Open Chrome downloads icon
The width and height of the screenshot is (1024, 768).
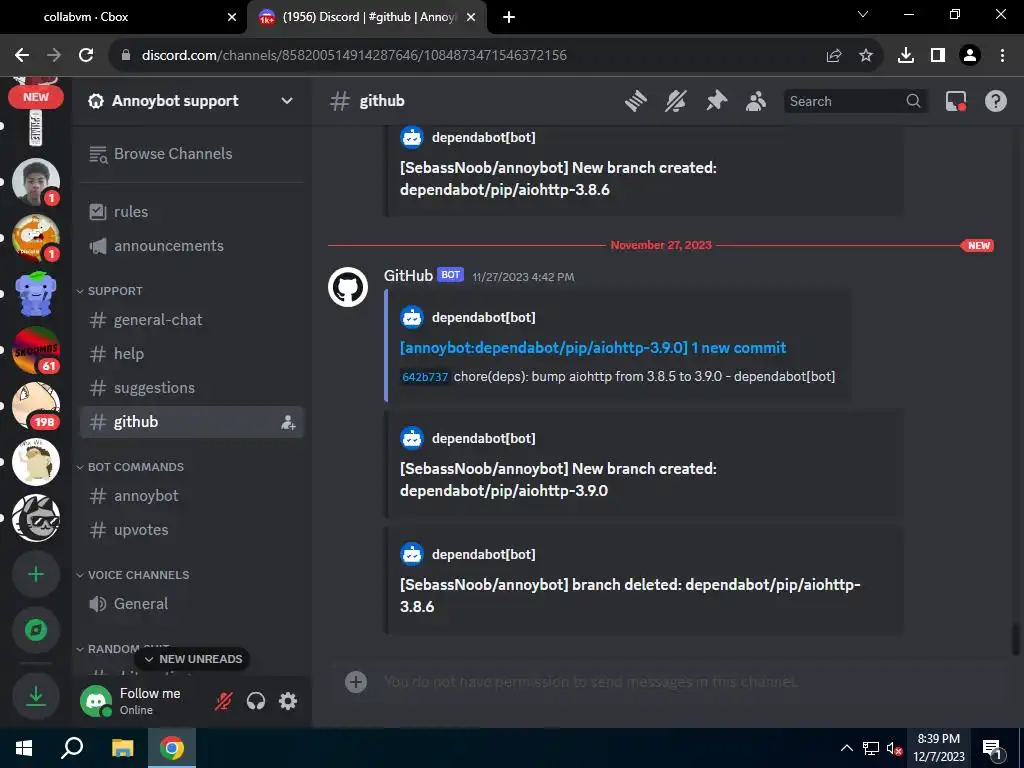point(906,56)
